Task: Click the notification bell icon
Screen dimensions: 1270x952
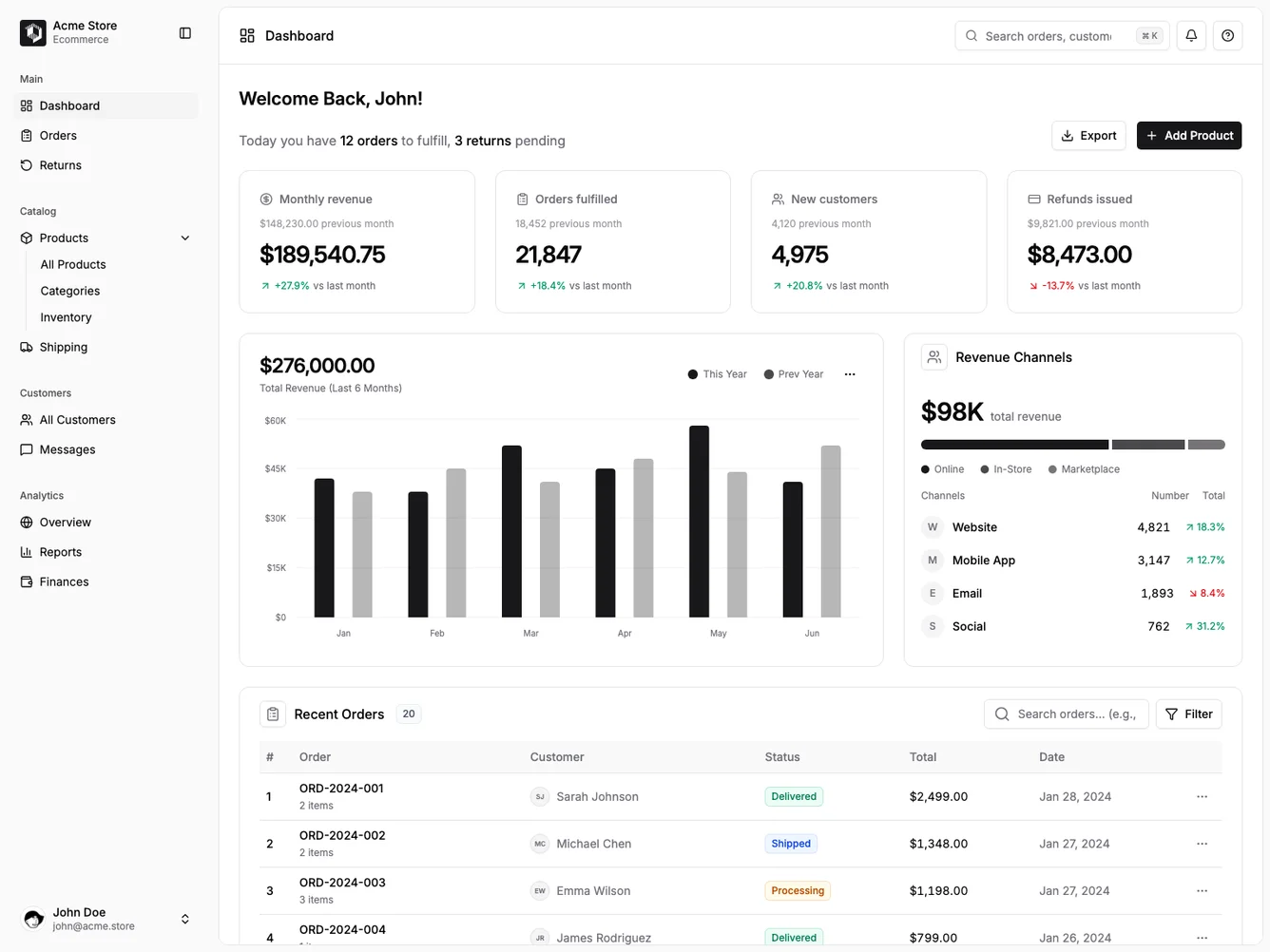Action: [x=1190, y=35]
